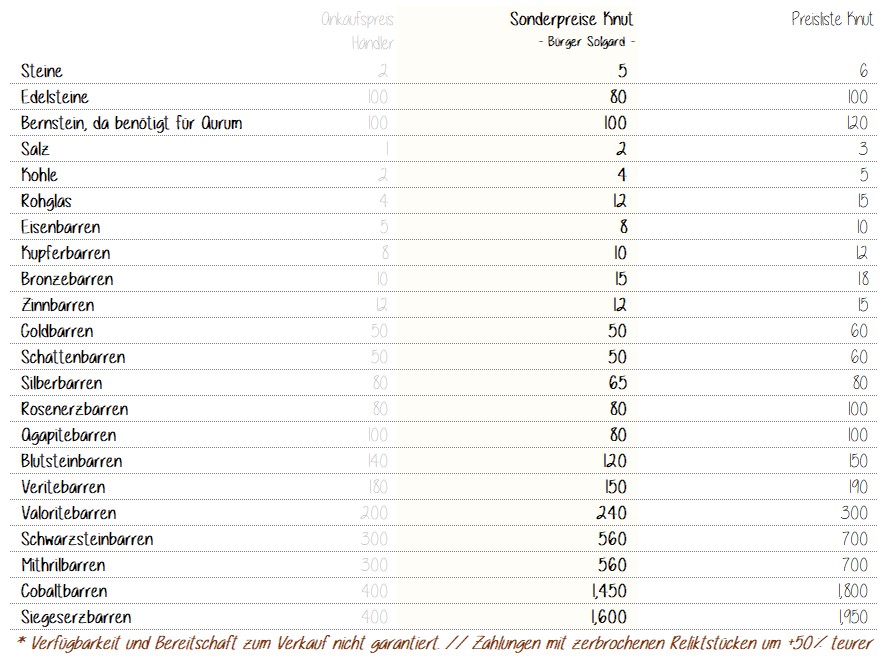
Task: Click the "Preisliste Knut" column header
Action: 832,19
